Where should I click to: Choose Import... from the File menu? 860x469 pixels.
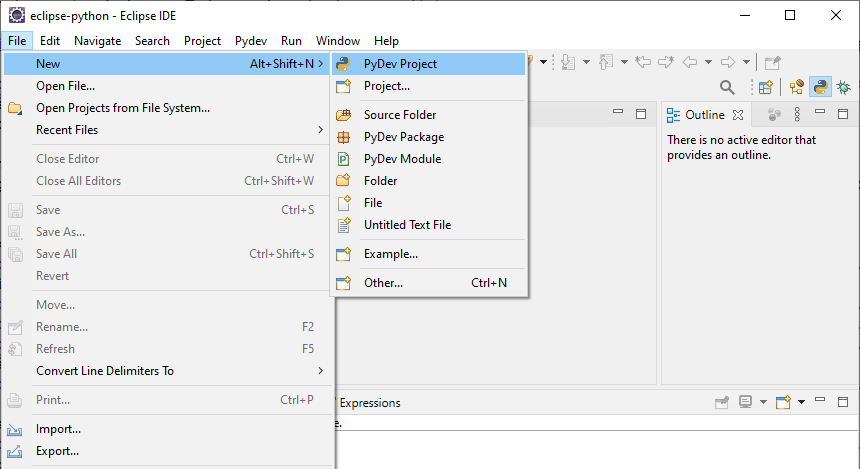pos(167,429)
